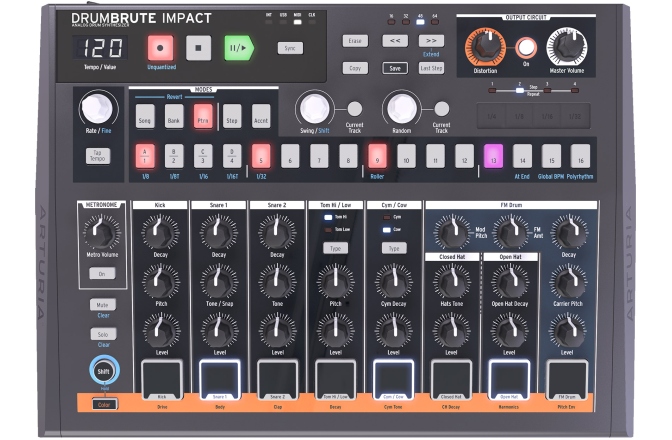This screenshot has width=672, height=440.
Task: Click the Hats Tone knob
Action: point(451,281)
